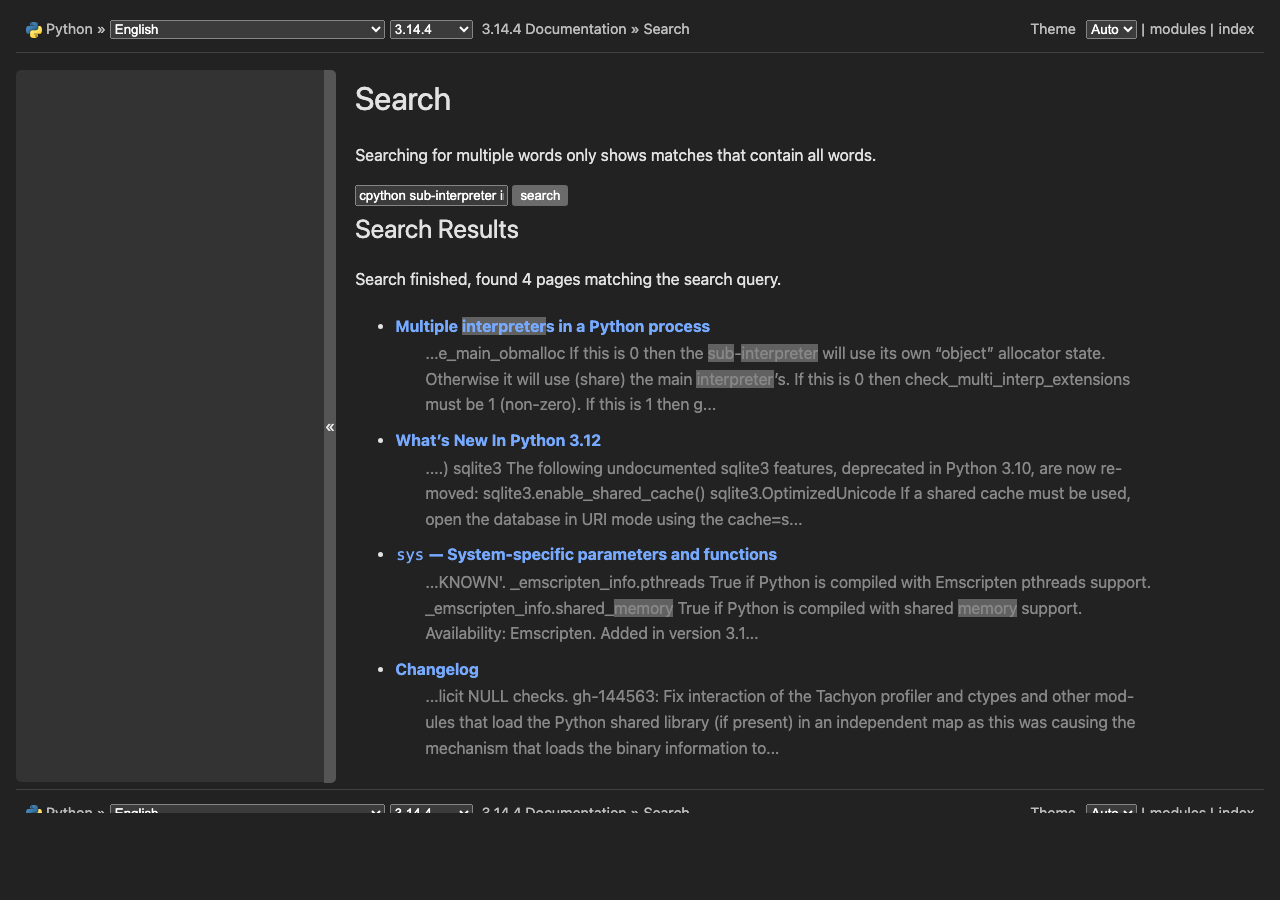Screen dimensions: 1280x900
Task: Open the footer Theme dropdown
Action: (1111, 809)
